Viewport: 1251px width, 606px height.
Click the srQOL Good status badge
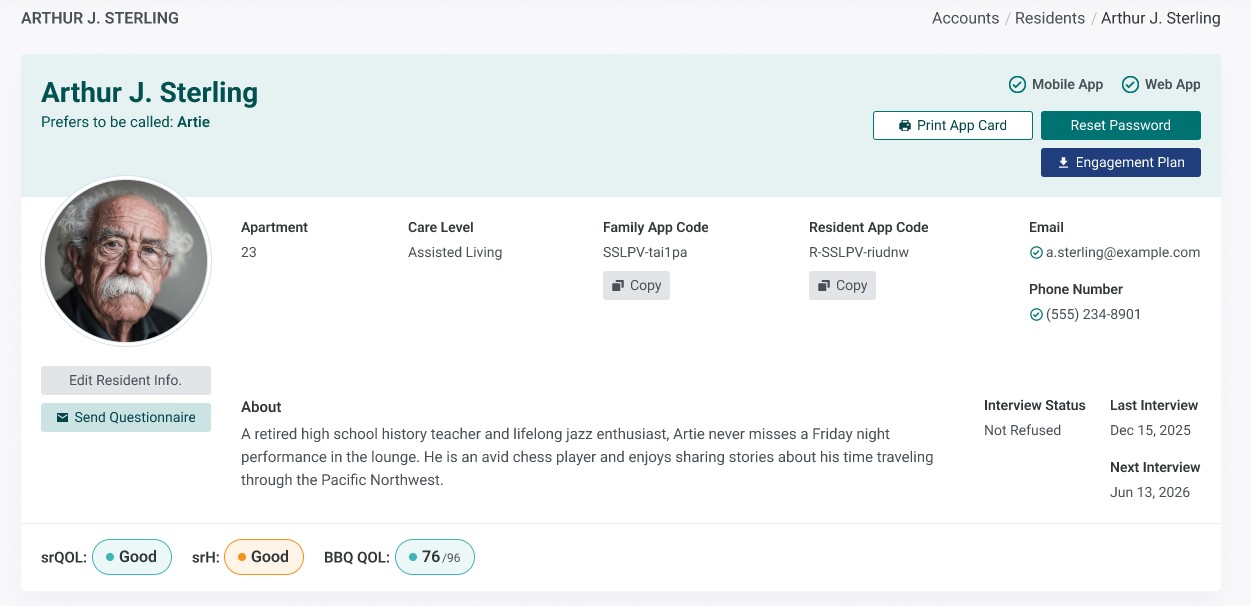[132, 557]
